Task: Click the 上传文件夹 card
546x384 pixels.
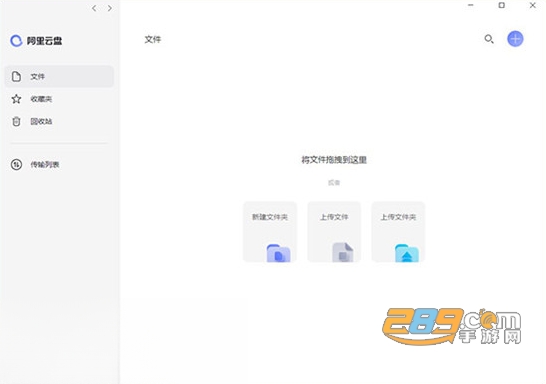Action: [398, 232]
